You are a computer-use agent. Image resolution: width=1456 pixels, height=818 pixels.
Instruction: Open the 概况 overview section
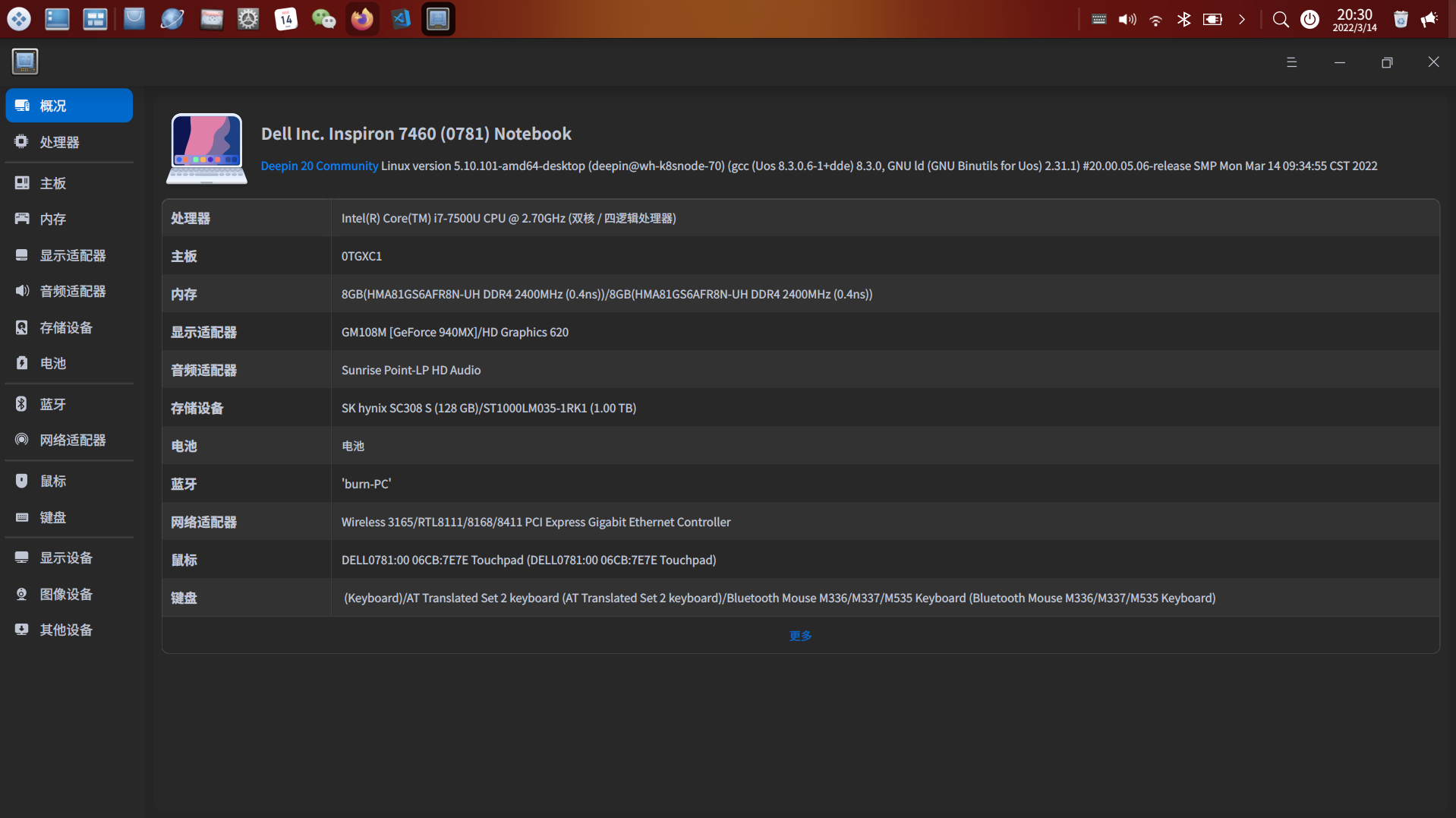[69, 106]
